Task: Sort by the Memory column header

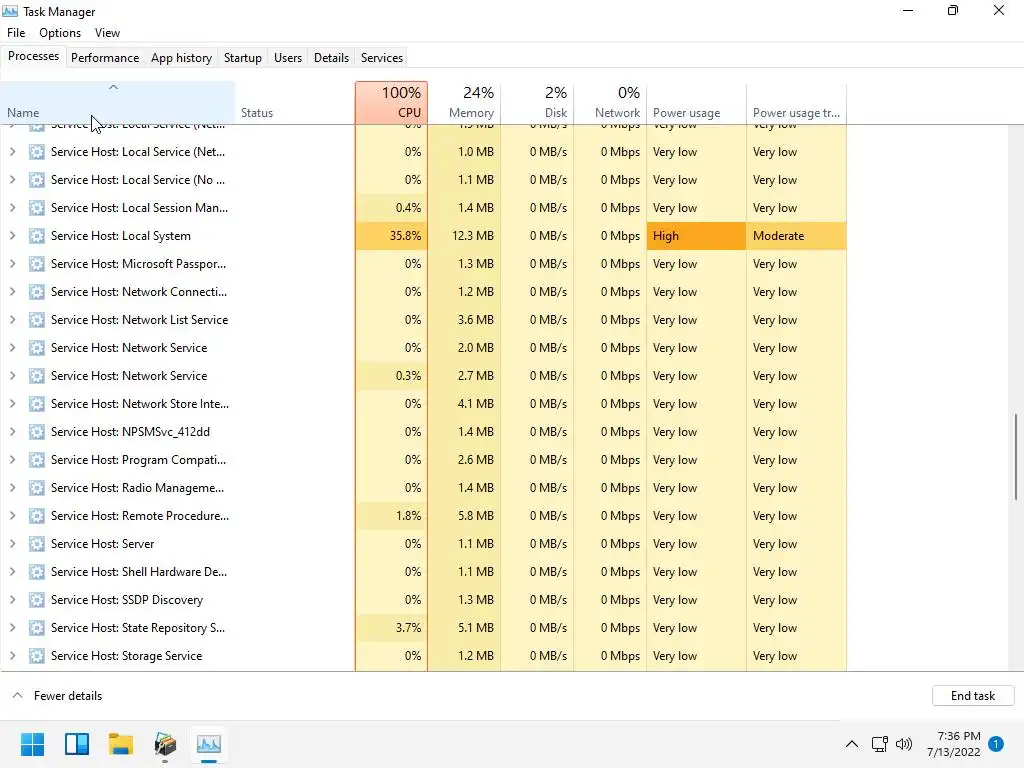Action: (x=464, y=103)
